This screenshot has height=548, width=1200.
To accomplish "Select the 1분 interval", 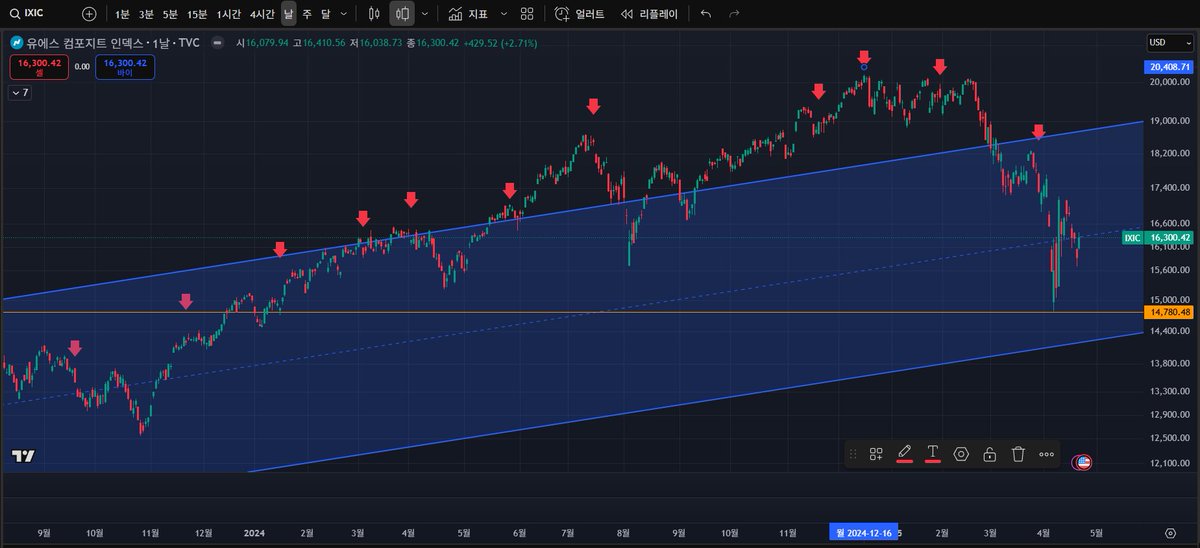I will [x=122, y=14].
